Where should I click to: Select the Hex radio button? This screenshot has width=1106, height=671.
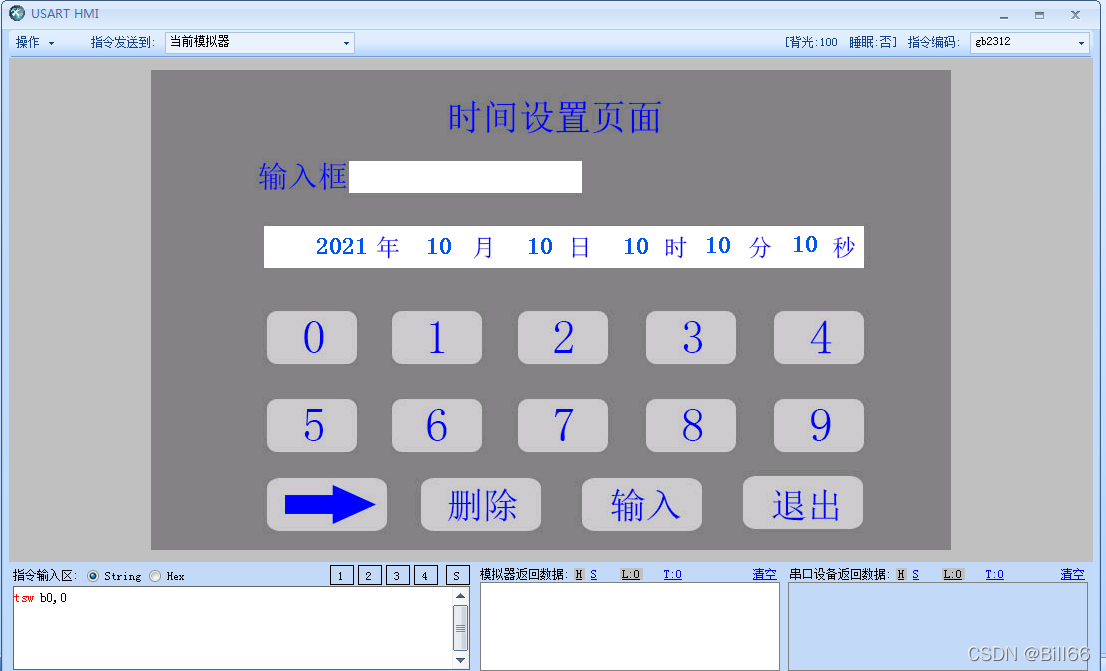pos(155,576)
